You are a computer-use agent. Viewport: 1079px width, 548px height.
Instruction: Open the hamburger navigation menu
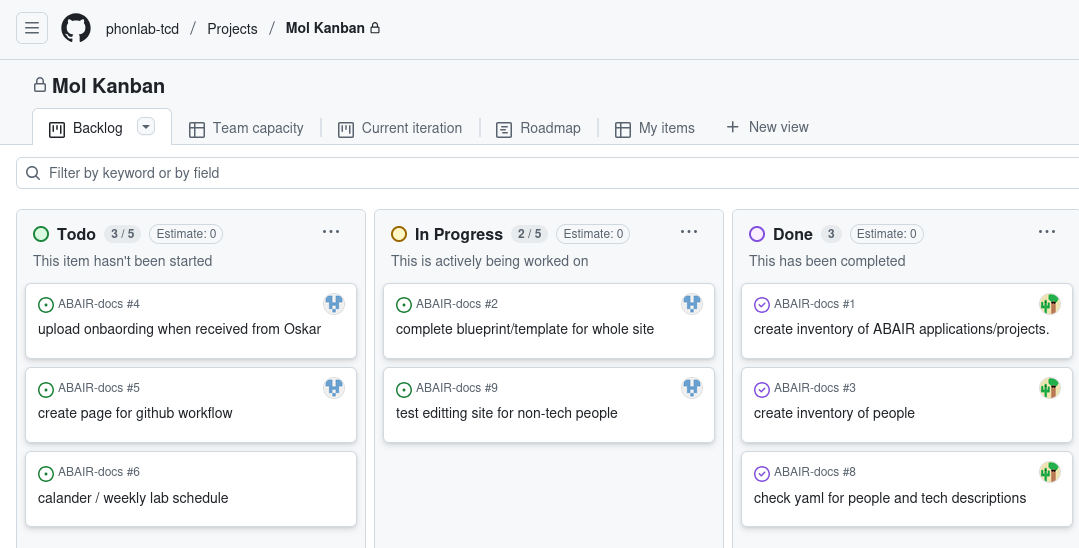(x=32, y=28)
